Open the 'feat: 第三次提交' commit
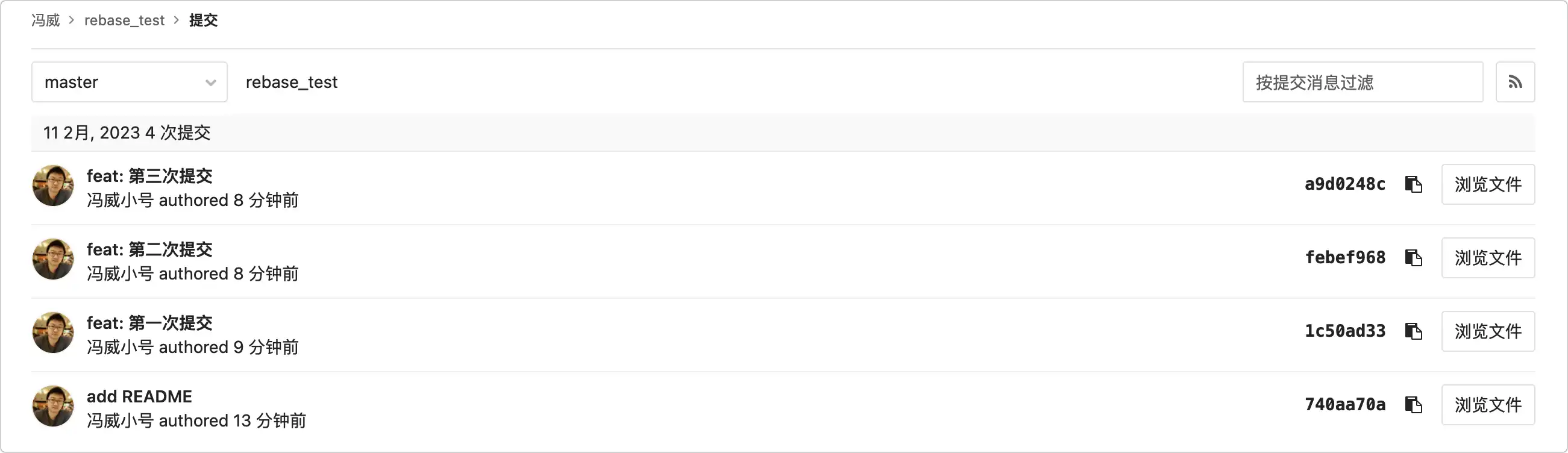 pyautogui.click(x=149, y=176)
